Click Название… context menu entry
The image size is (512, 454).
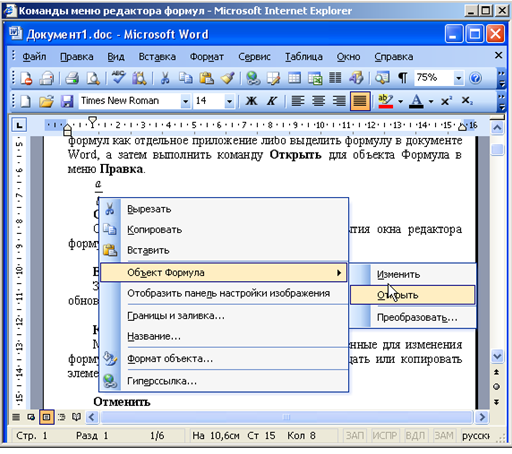(x=224, y=336)
